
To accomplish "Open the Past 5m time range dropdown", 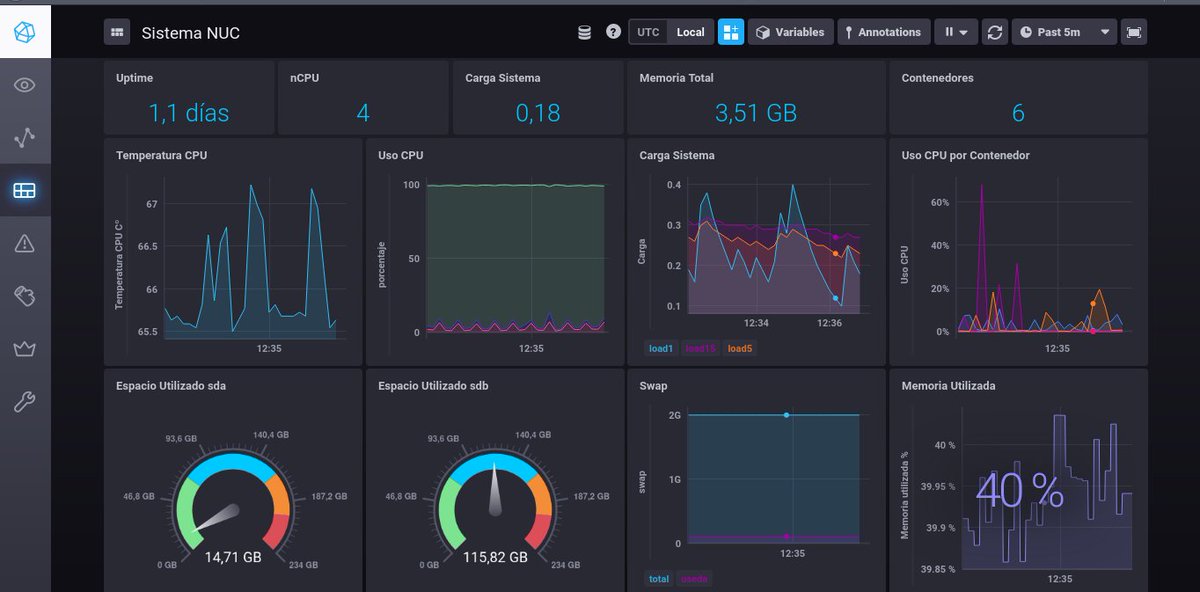I will tap(1064, 32).
